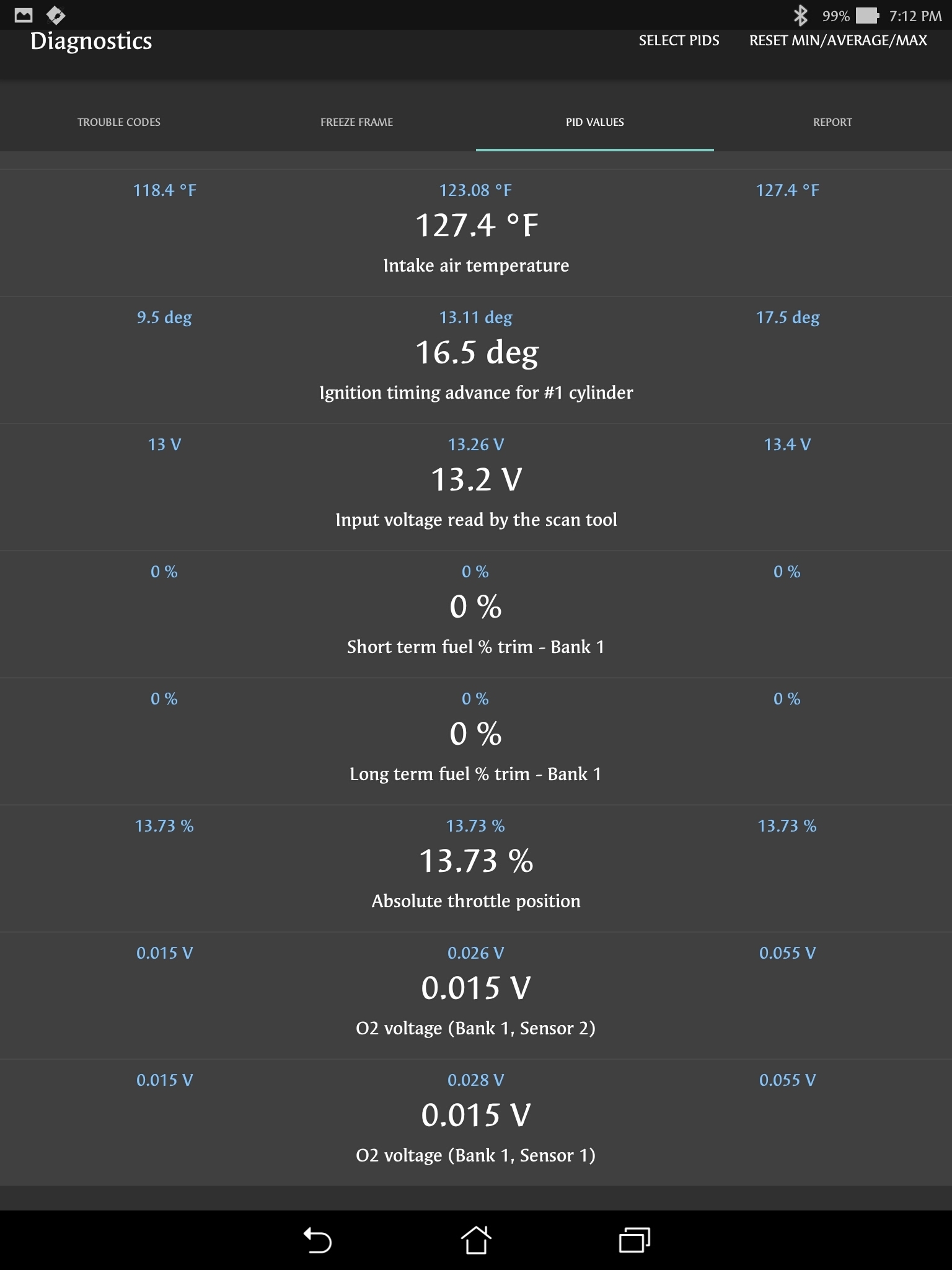The image size is (952, 1270).
Task: Tap O2 voltage Bank 1 Sensor 2 row
Action: click(476, 995)
